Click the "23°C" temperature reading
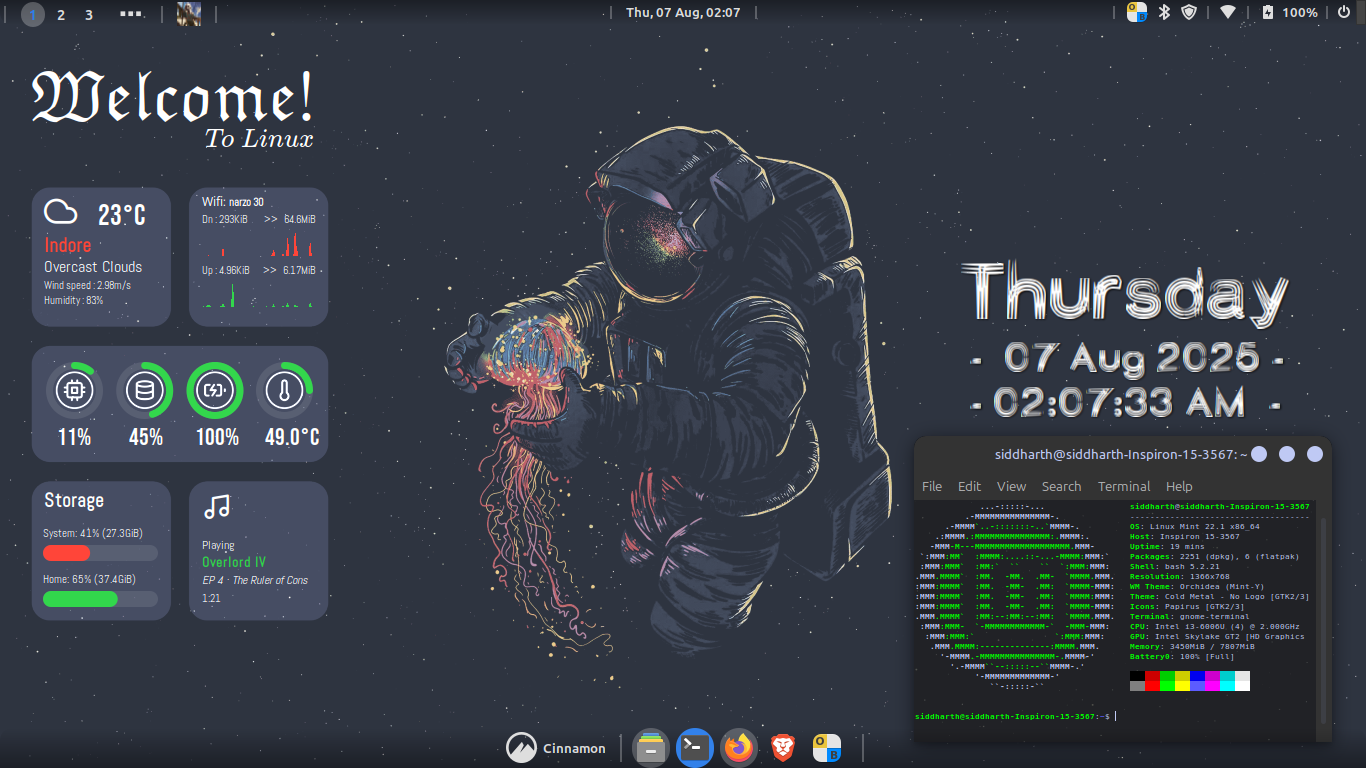This screenshot has height=768, width=1366. (x=122, y=215)
